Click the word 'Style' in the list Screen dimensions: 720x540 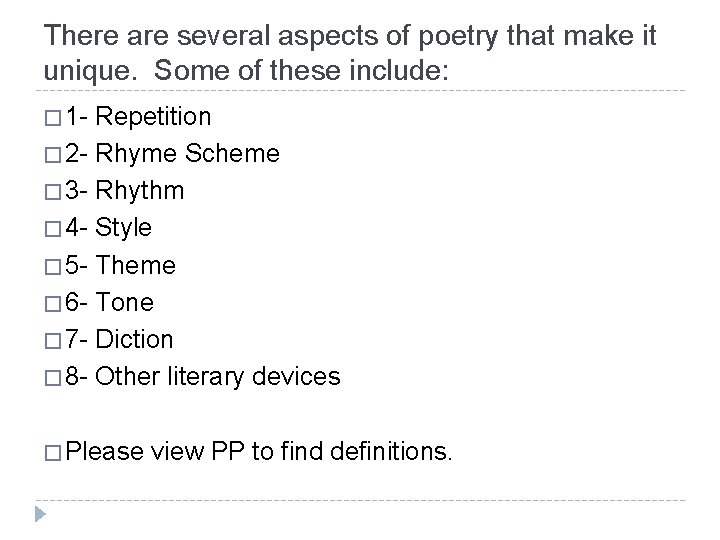(126, 228)
